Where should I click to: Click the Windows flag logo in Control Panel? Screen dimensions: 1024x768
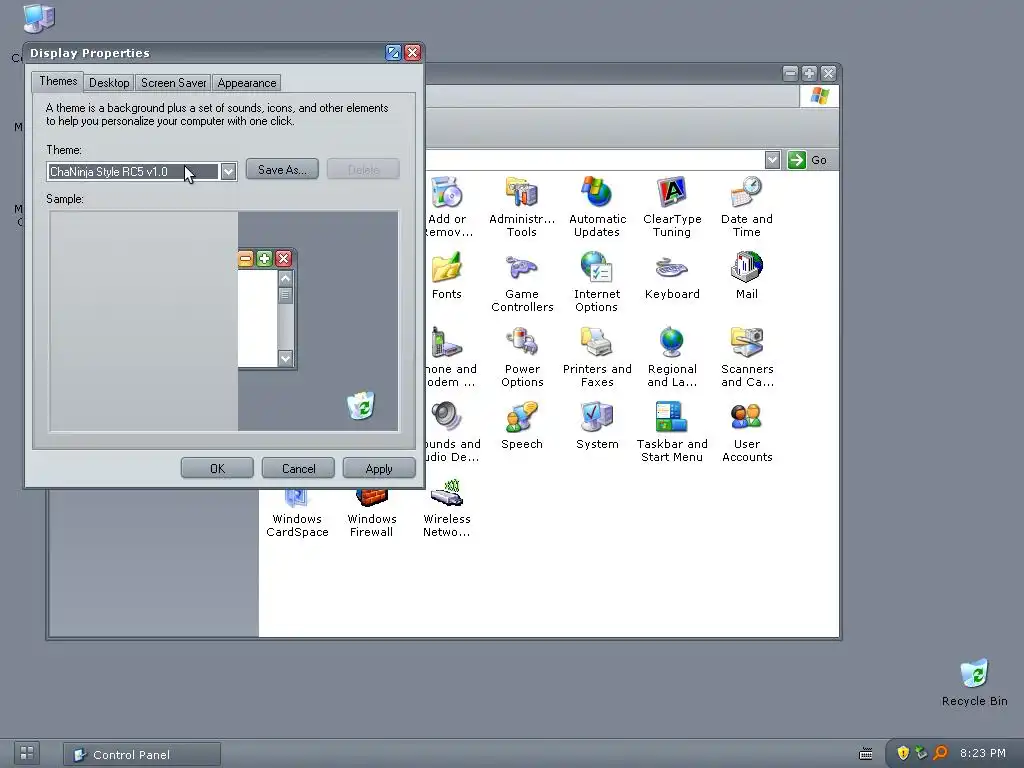pos(820,97)
